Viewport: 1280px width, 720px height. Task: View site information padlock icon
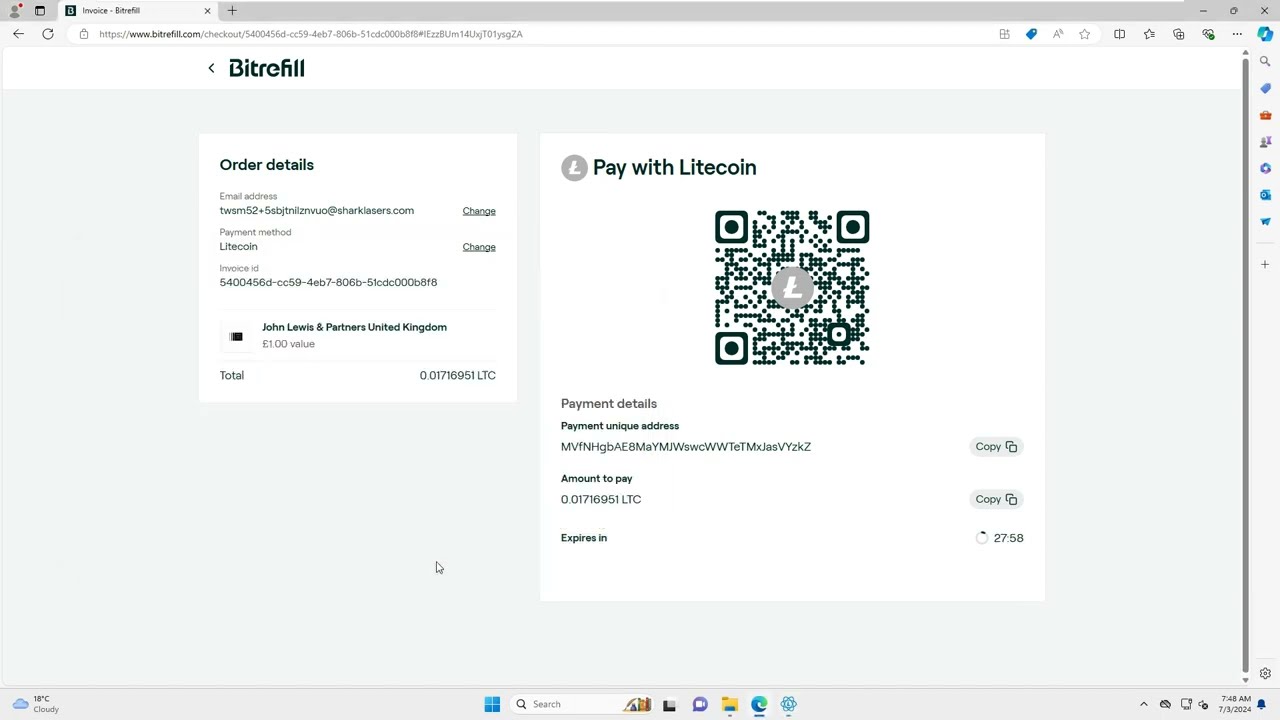pyautogui.click(x=84, y=34)
